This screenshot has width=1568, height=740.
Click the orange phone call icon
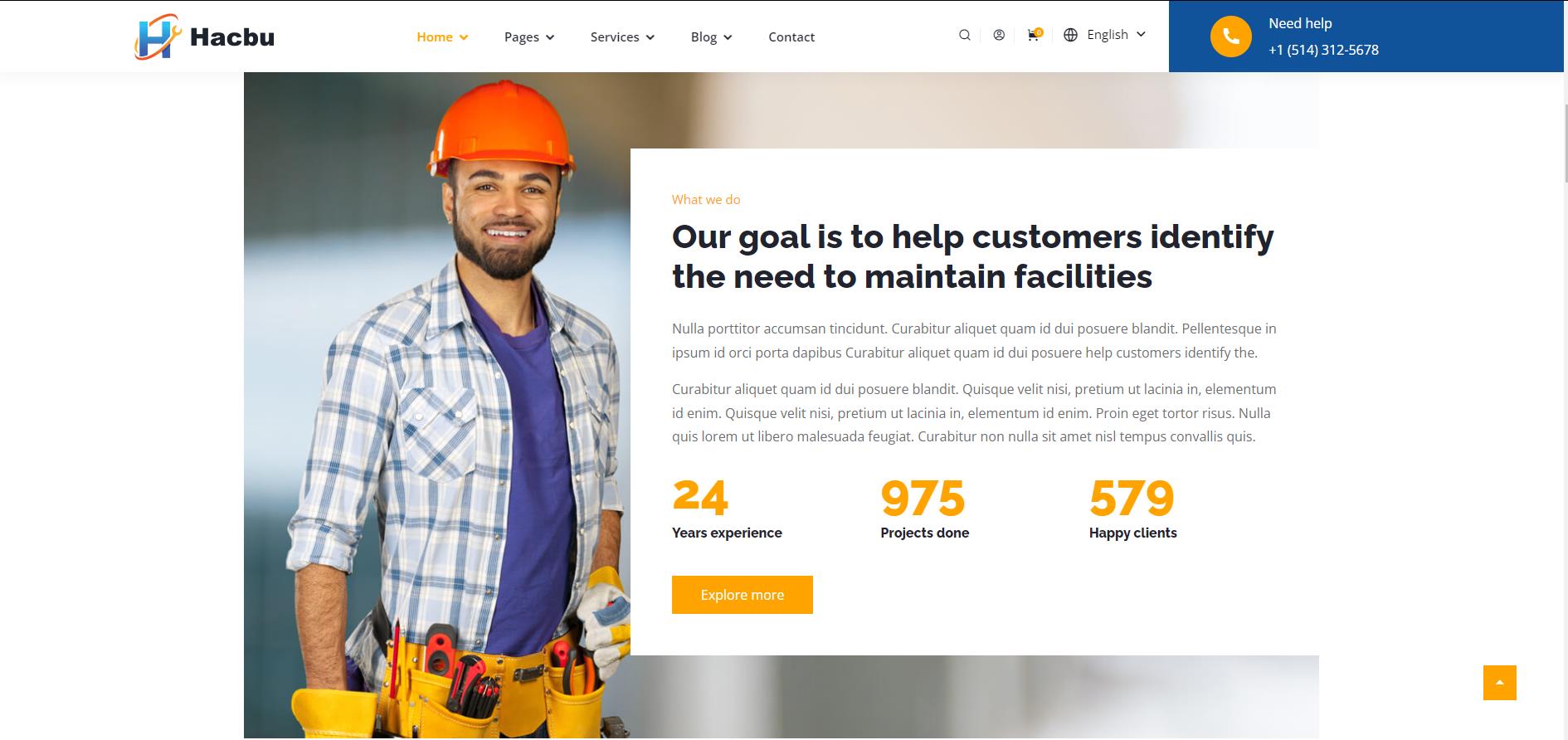(x=1230, y=37)
